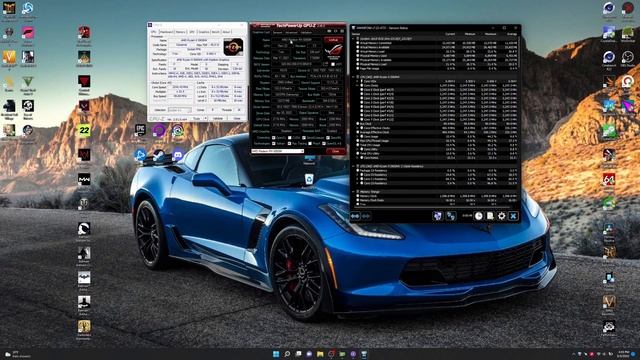Toggle the DirectCompute checkbox in GPU-Z
Screen dimensions: 640x360
click(304, 137)
